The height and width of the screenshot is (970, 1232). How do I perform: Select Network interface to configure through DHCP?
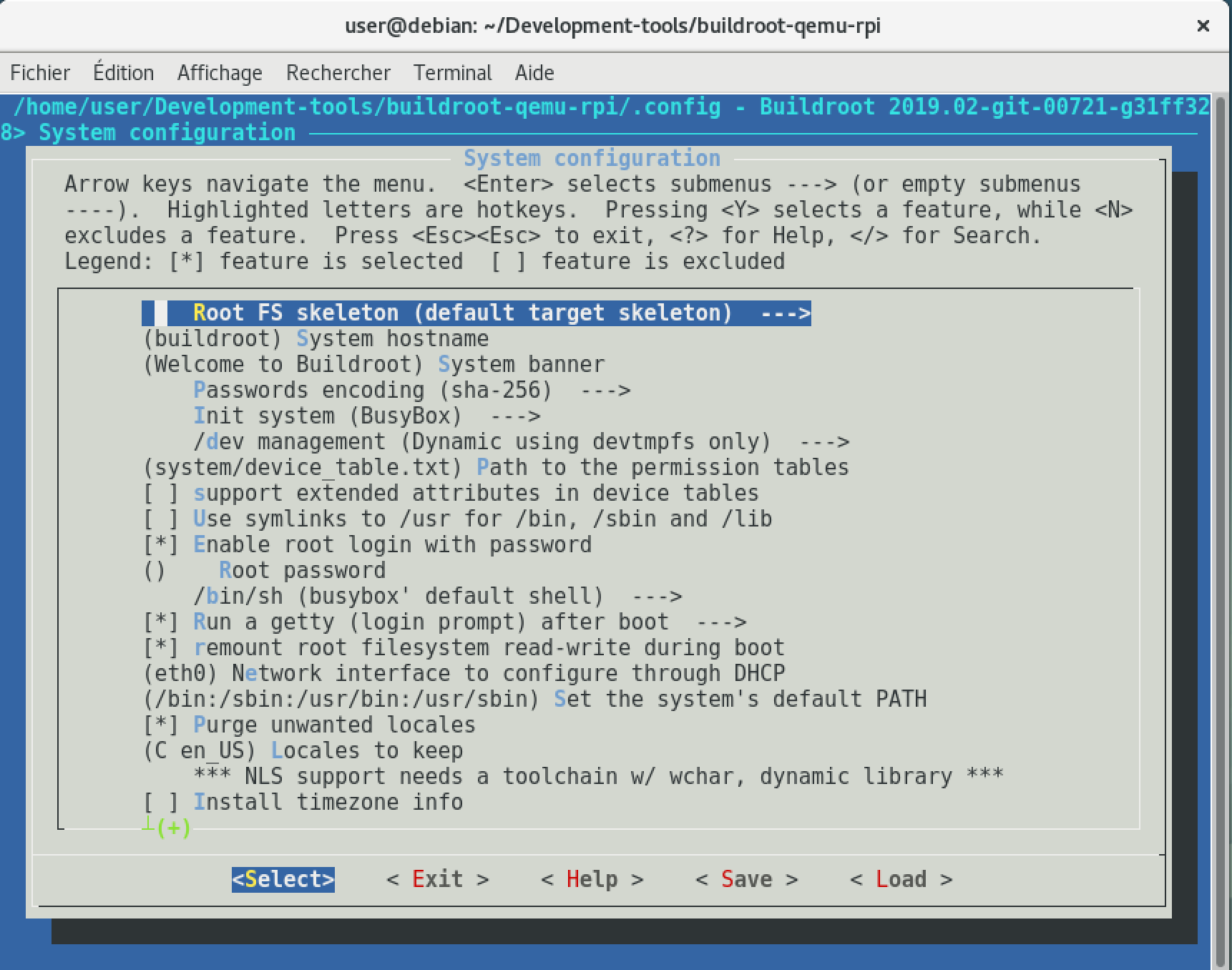(x=464, y=674)
